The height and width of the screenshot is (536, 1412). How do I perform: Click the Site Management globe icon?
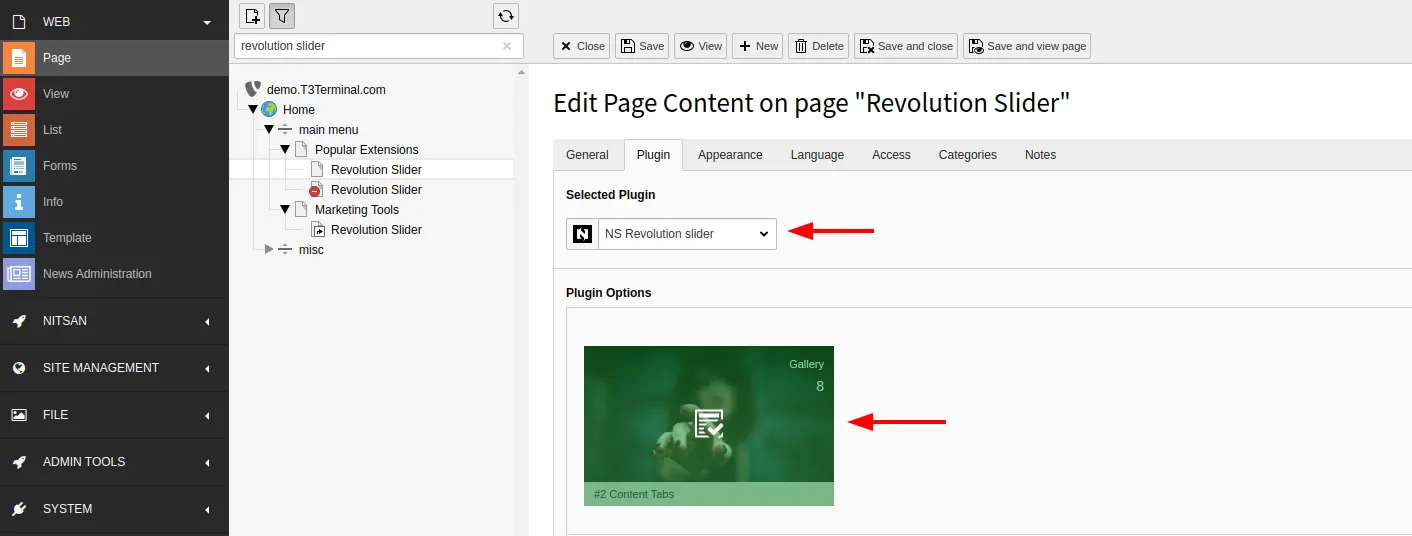point(18,368)
